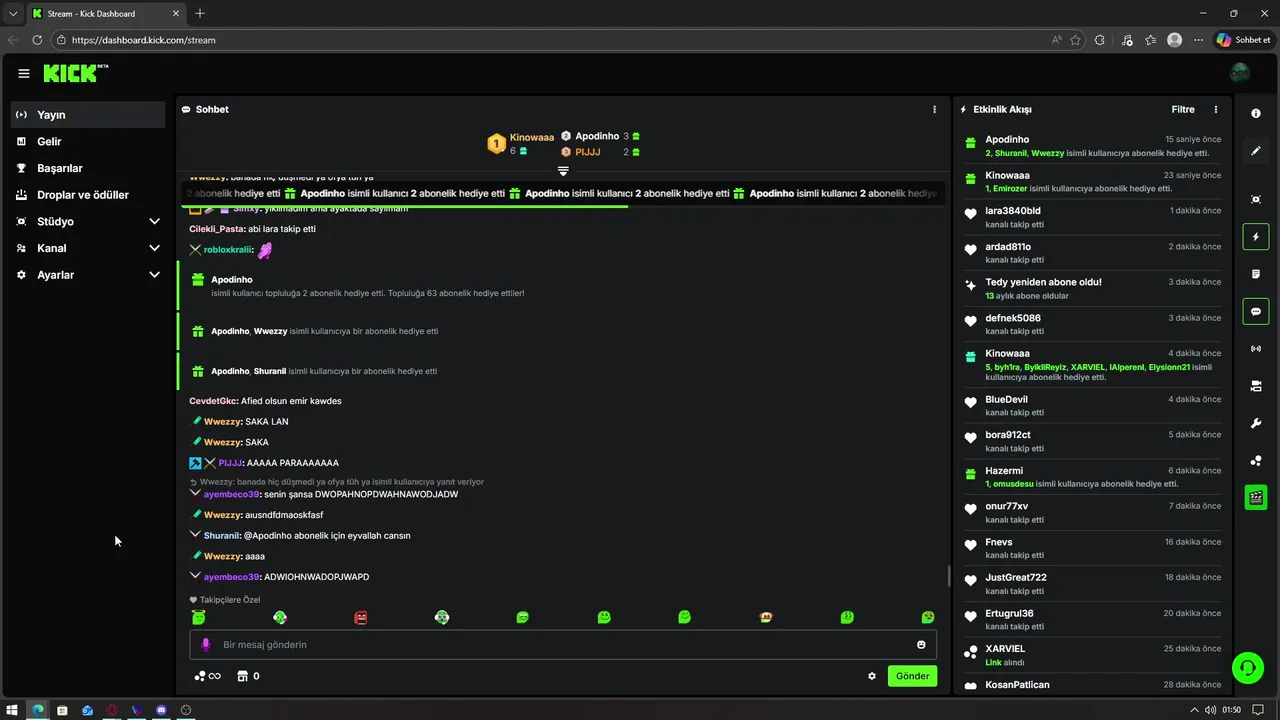Click the purple microphone icon in message box
Screen dimensions: 1280x720
tap(206, 645)
